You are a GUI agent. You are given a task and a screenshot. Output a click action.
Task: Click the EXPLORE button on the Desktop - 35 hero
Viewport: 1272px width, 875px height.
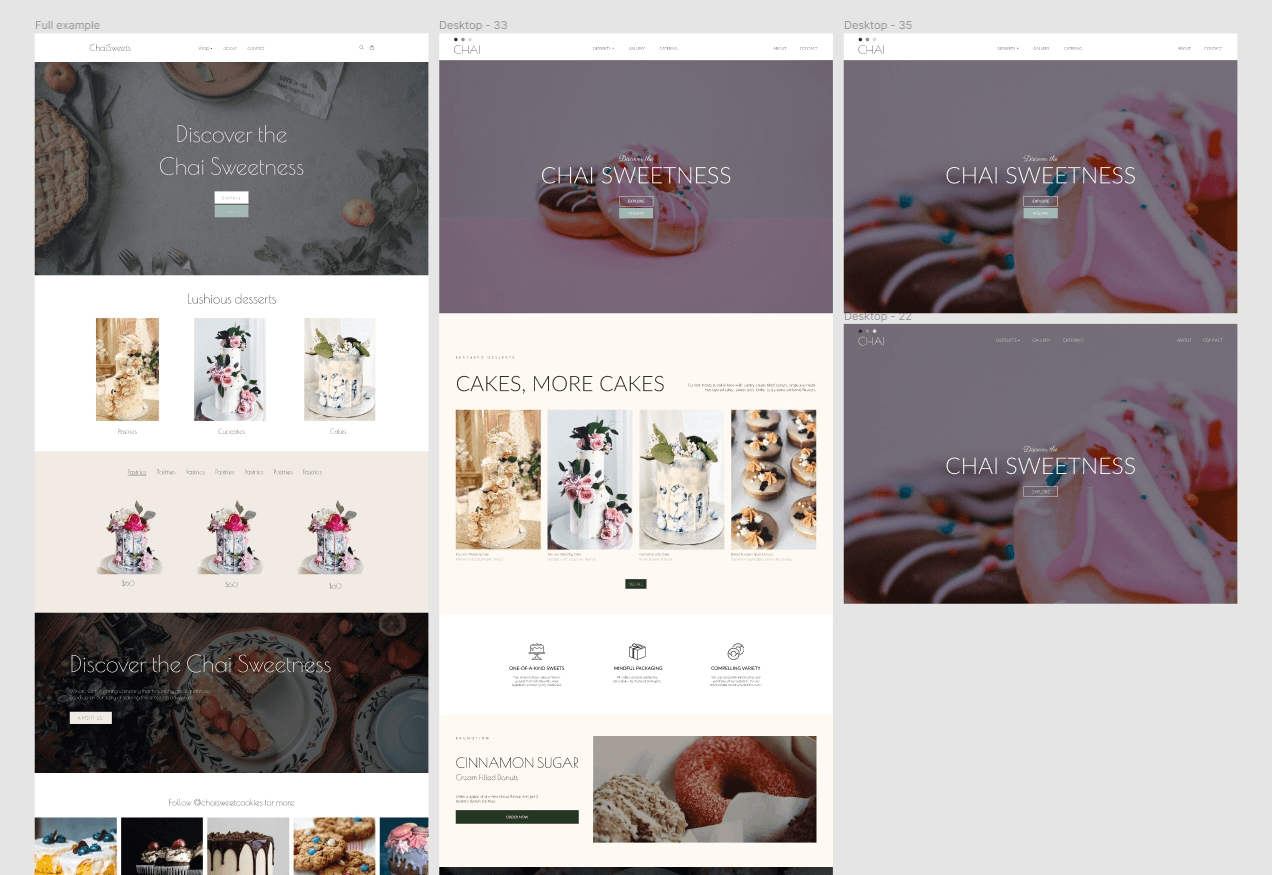coord(1041,200)
